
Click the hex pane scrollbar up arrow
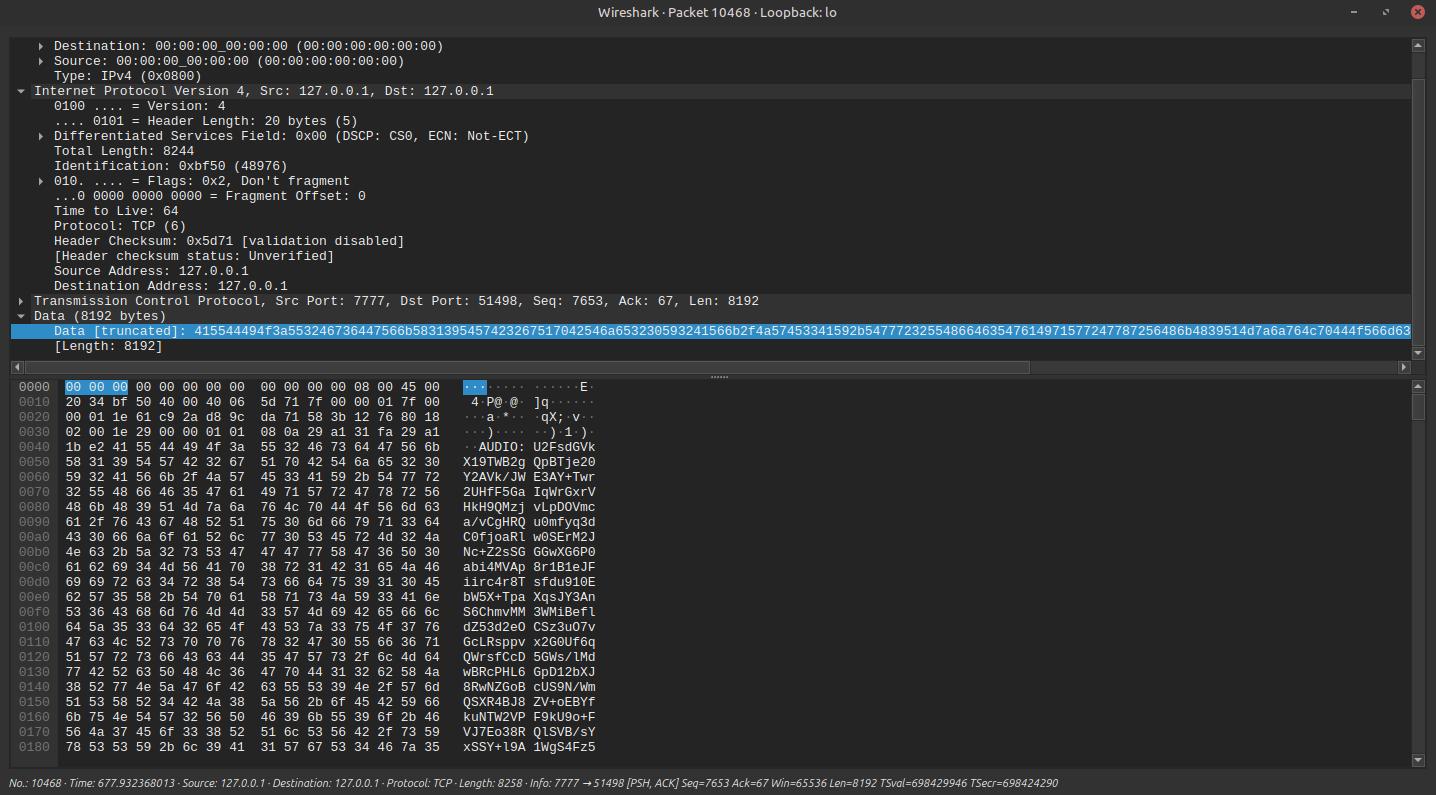pyautogui.click(x=1417, y=386)
